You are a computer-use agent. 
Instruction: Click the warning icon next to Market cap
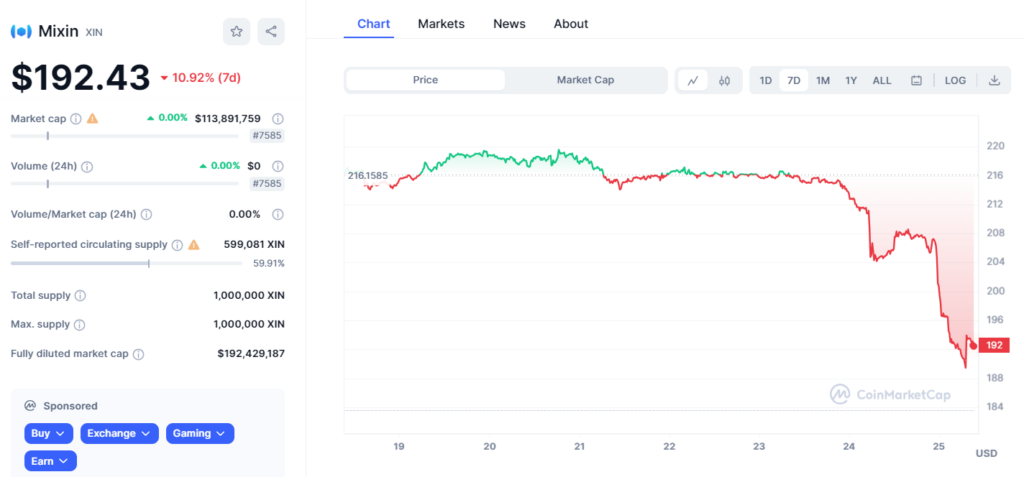pyautogui.click(x=92, y=119)
